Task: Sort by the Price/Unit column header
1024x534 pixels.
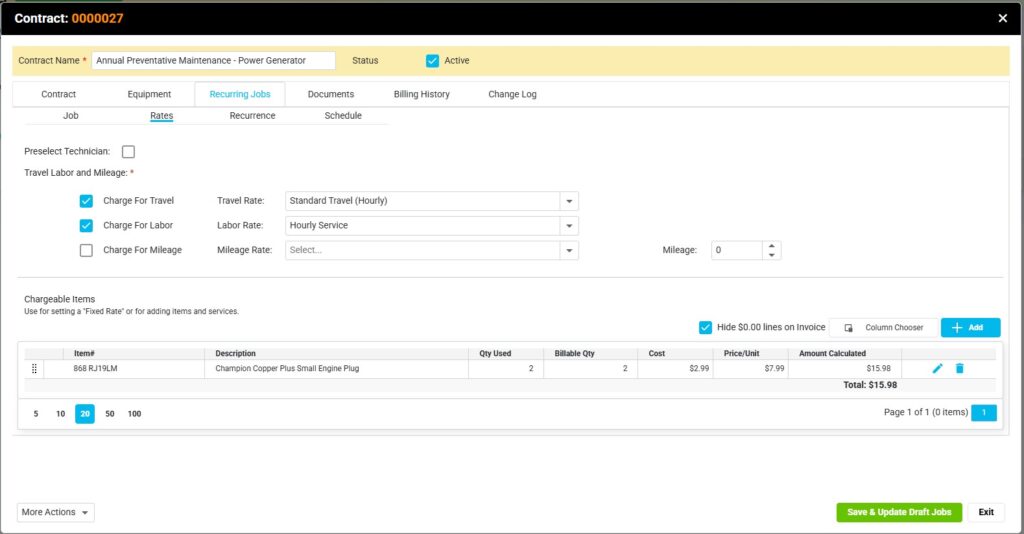Action: click(751, 353)
